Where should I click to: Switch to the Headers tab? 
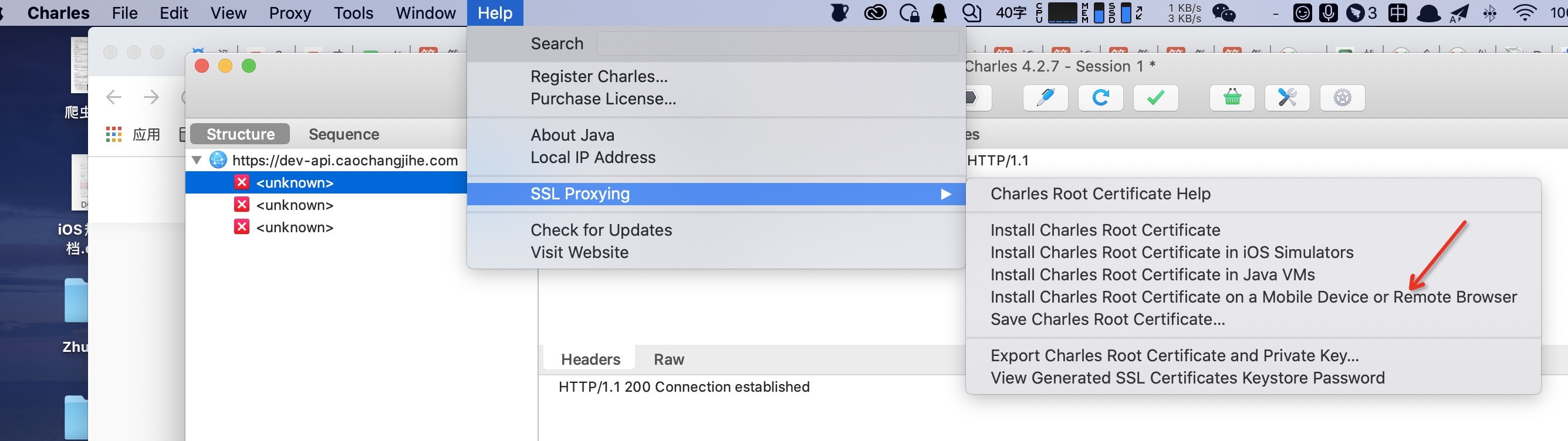(x=590, y=359)
